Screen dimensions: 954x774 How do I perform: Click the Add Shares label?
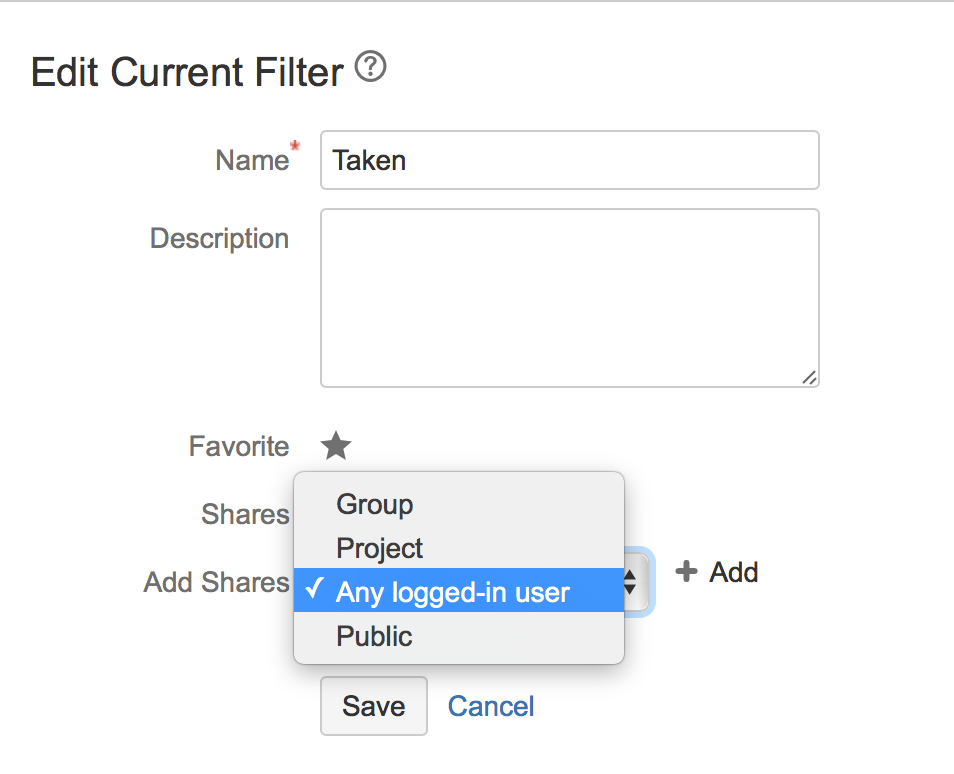click(x=216, y=582)
